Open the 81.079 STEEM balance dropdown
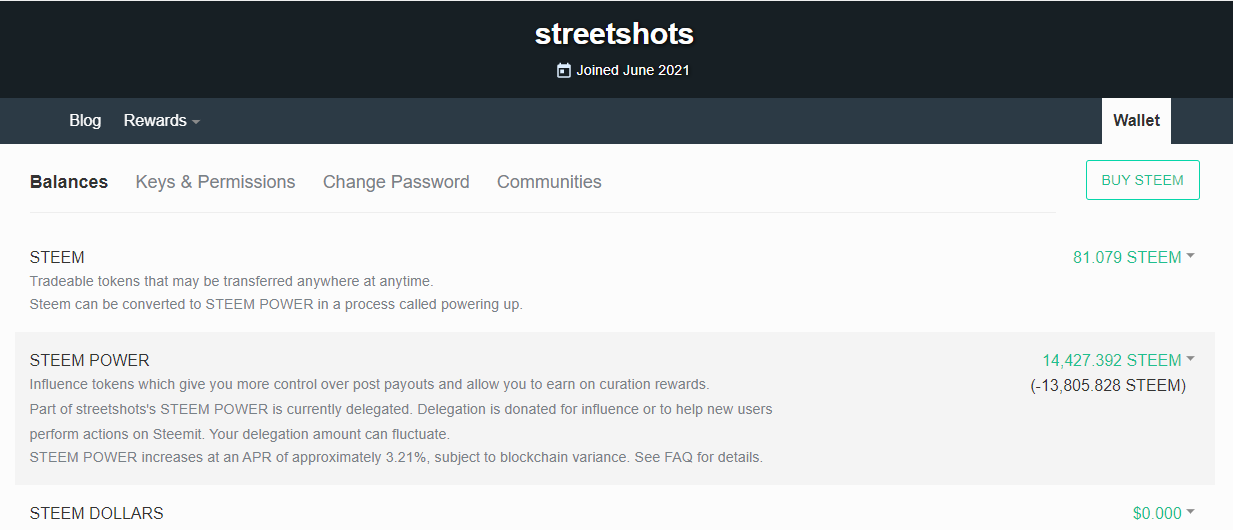This screenshot has height=530, width=1233. pyautogui.click(x=1134, y=257)
